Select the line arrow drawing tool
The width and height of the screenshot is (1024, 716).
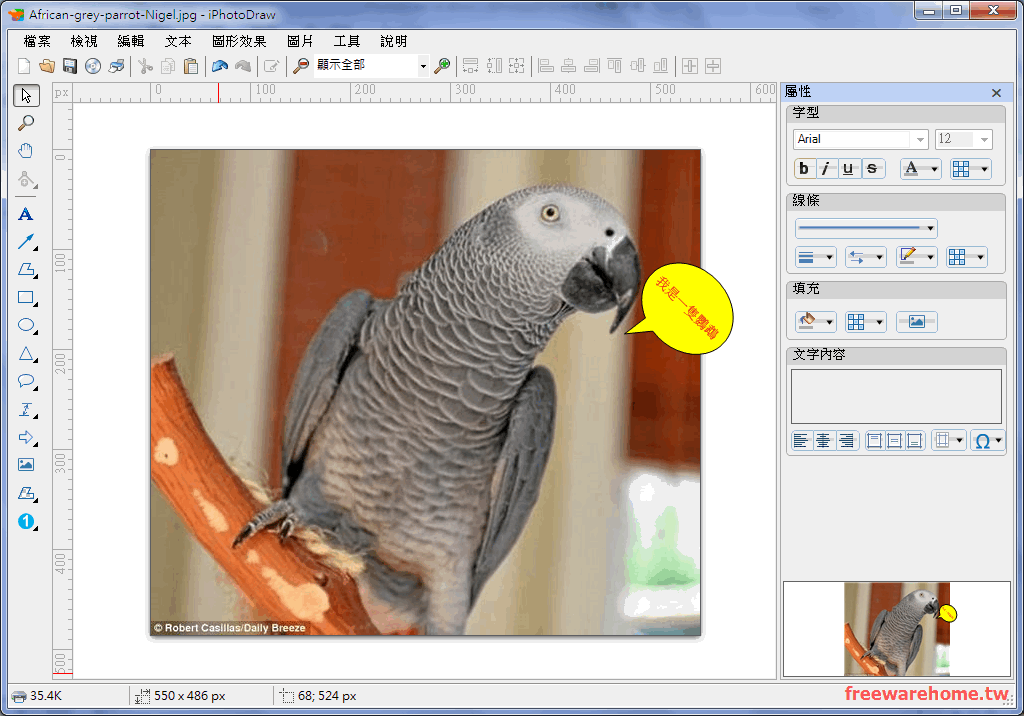click(26, 242)
